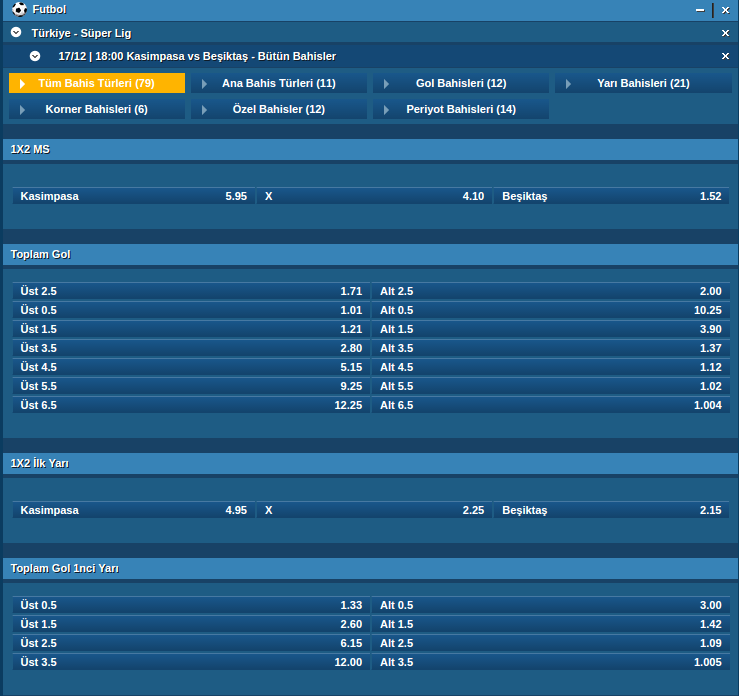739x696 pixels.
Task: Select Alt 4.5 at 1.12 odds
Action: [x=550, y=367]
